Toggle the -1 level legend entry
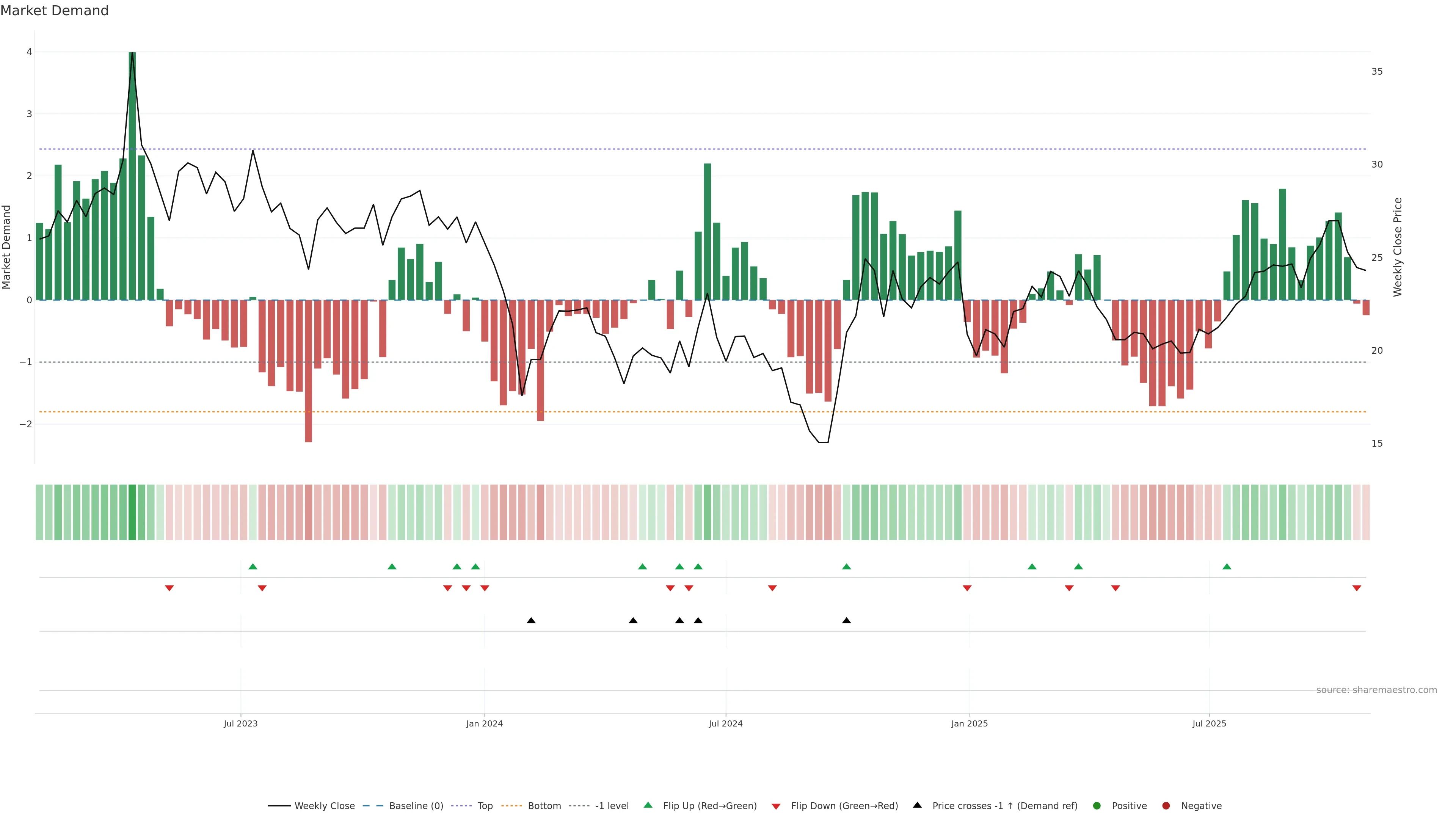1456x819 pixels. (x=612, y=805)
